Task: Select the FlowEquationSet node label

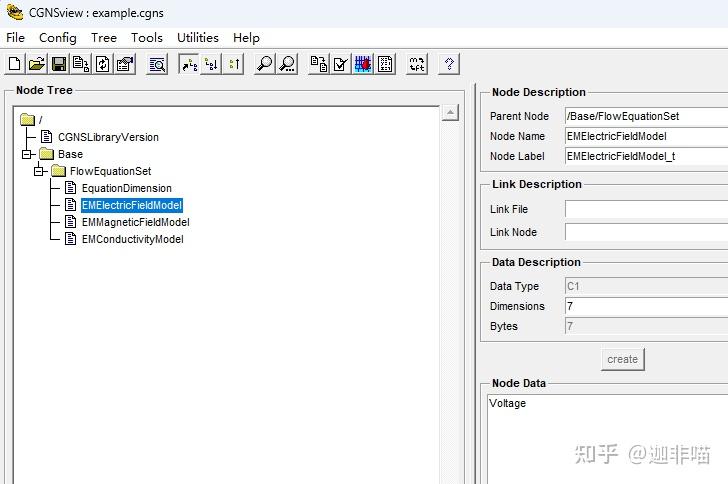Action: 110,171
